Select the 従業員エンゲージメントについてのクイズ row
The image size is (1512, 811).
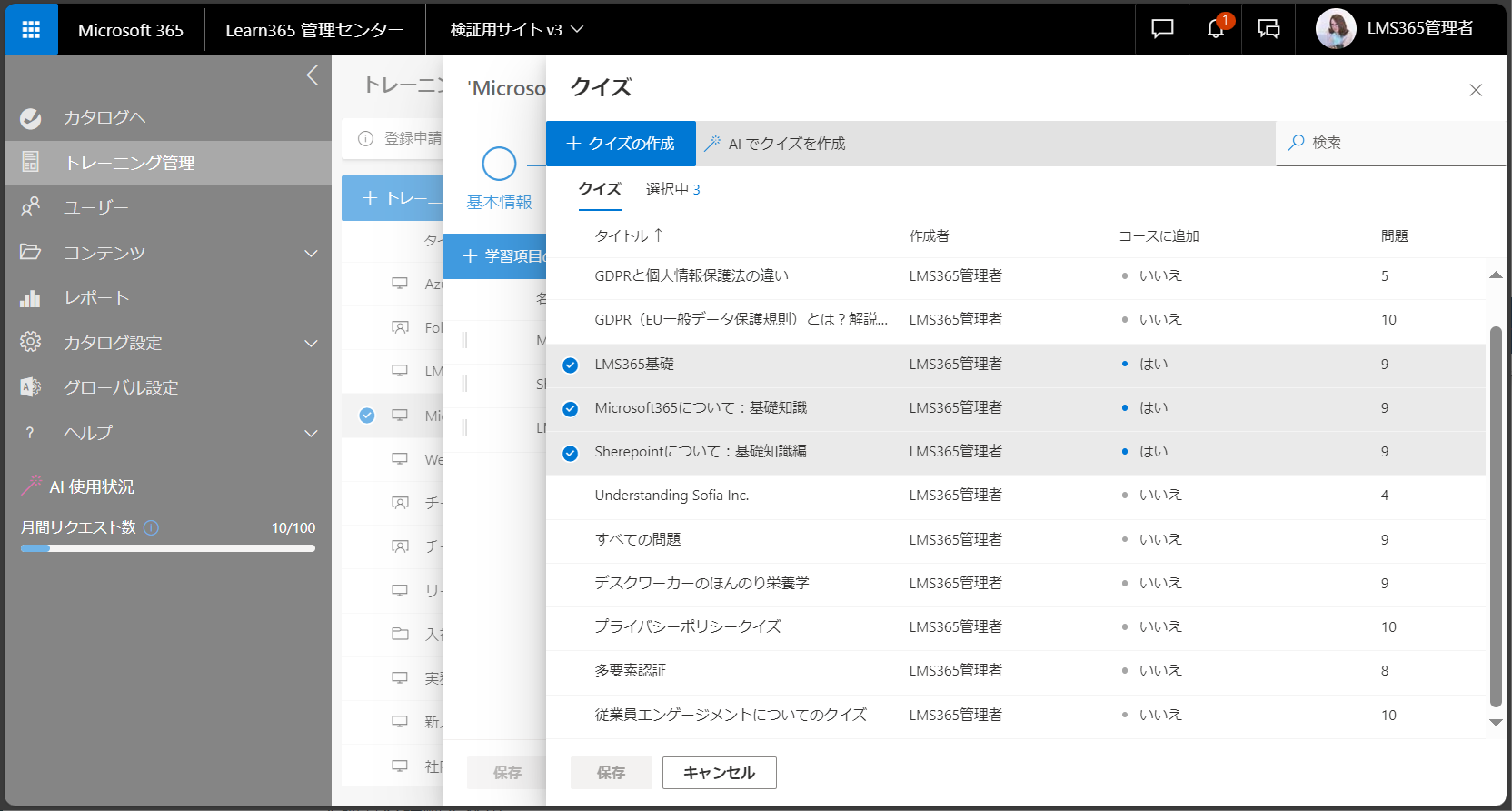click(x=1016, y=716)
